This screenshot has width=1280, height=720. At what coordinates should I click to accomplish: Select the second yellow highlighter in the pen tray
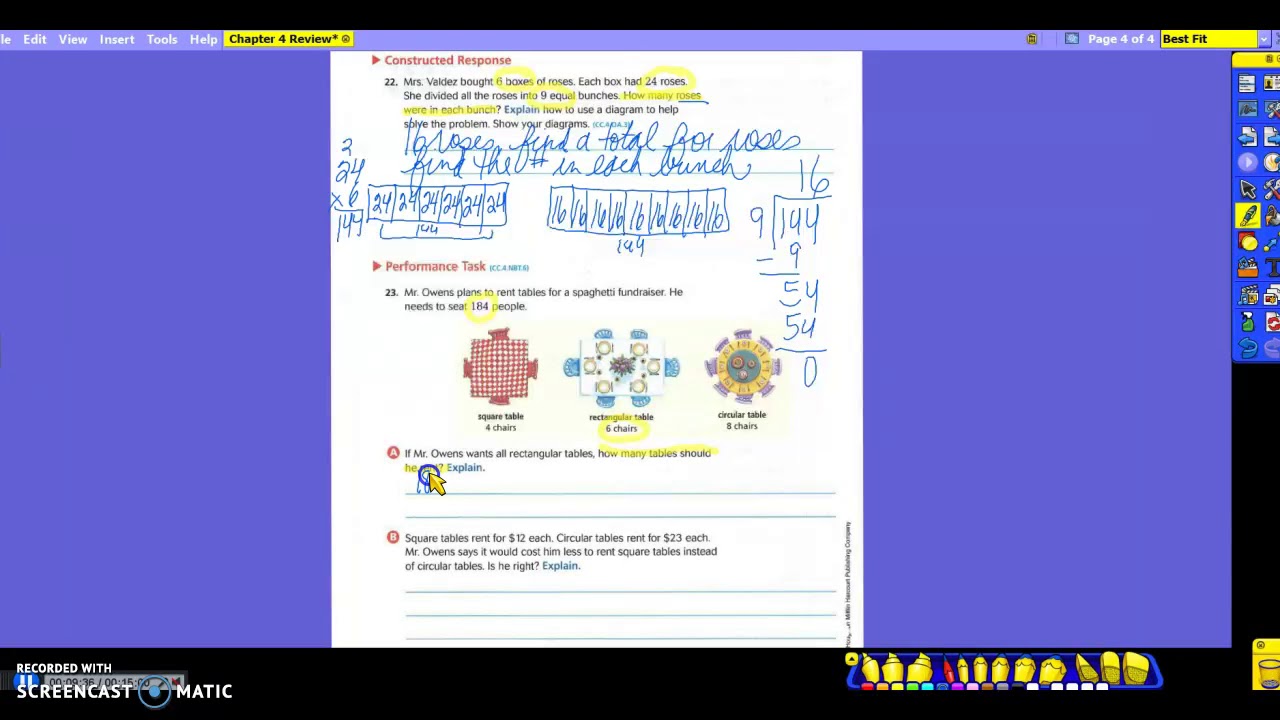coord(892,669)
